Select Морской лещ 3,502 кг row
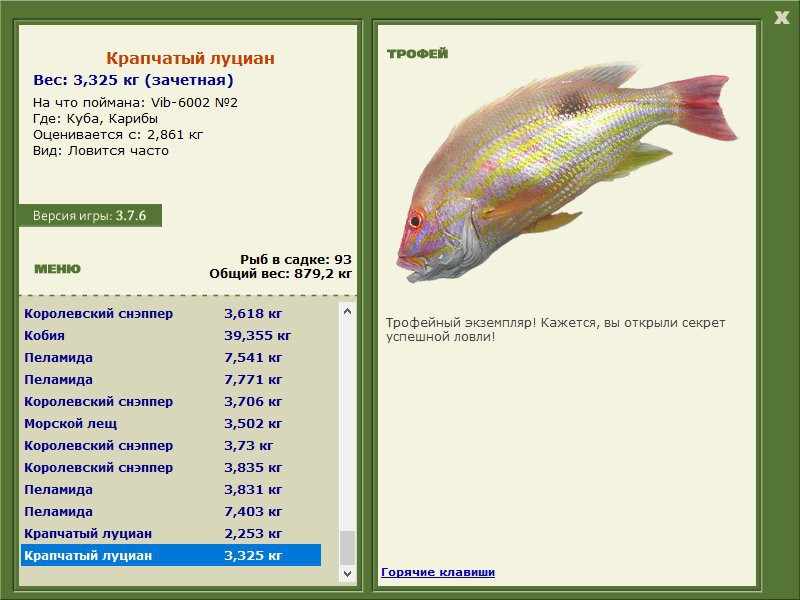This screenshot has height=600, width=800. (x=171, y=423)
